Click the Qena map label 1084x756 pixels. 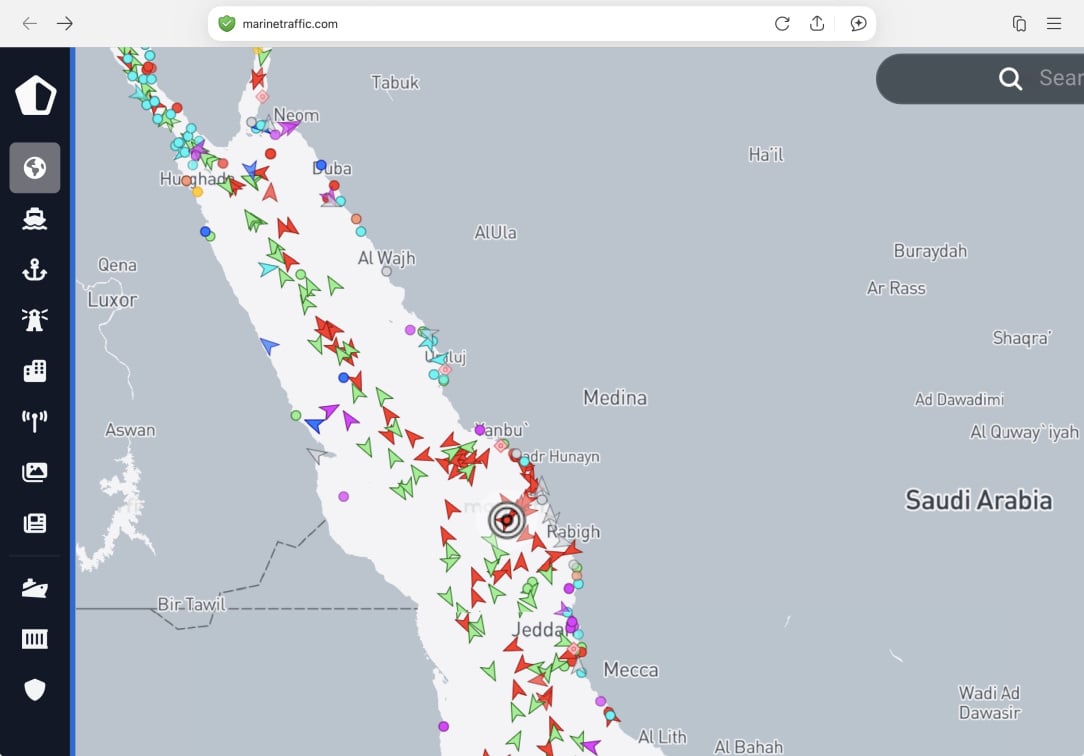117,265
